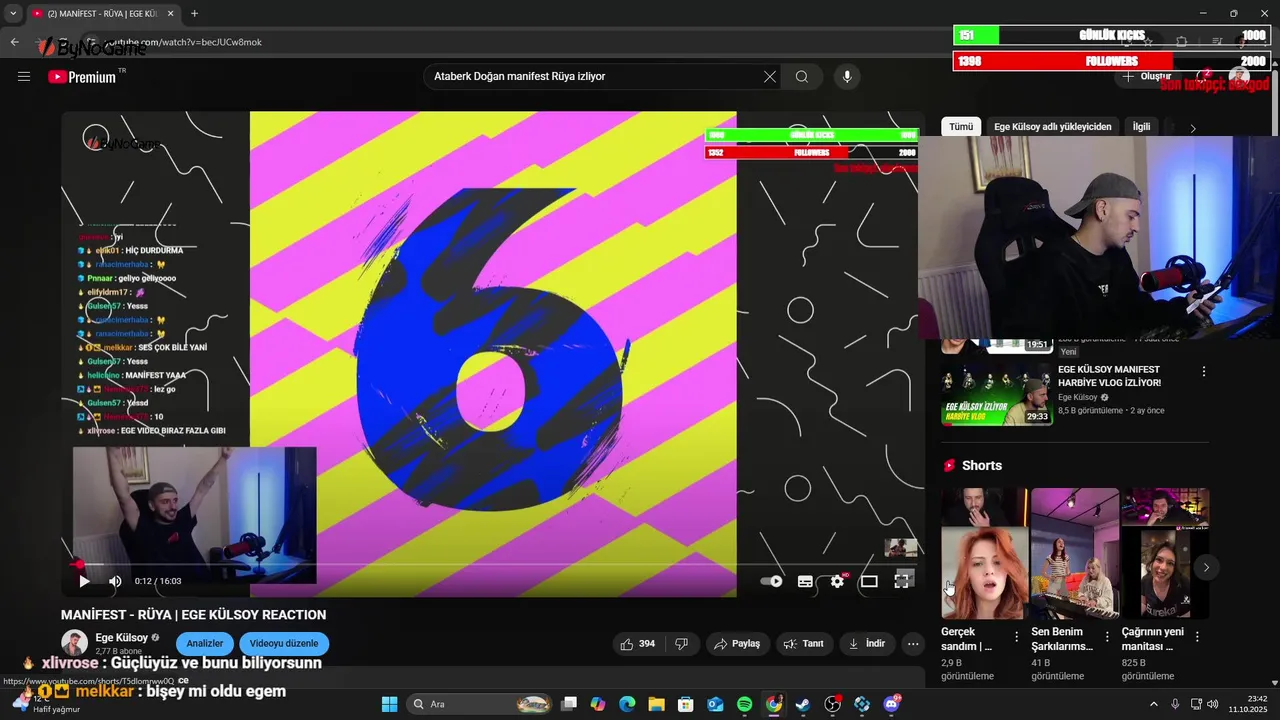Open a new browser tab

point(194,13)
